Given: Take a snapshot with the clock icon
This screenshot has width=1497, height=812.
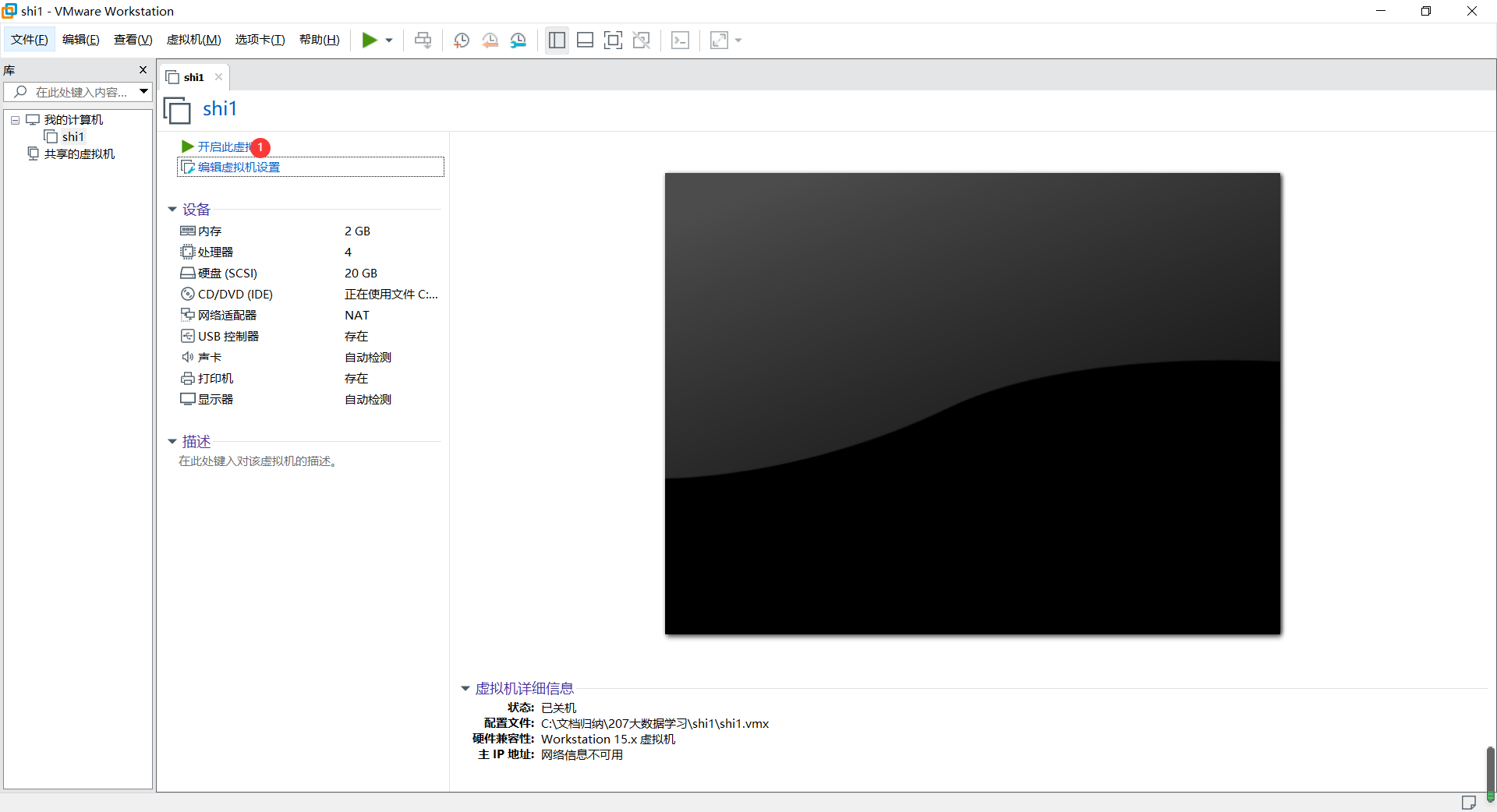Looking at the screenshot, I should tap(461, 41).
